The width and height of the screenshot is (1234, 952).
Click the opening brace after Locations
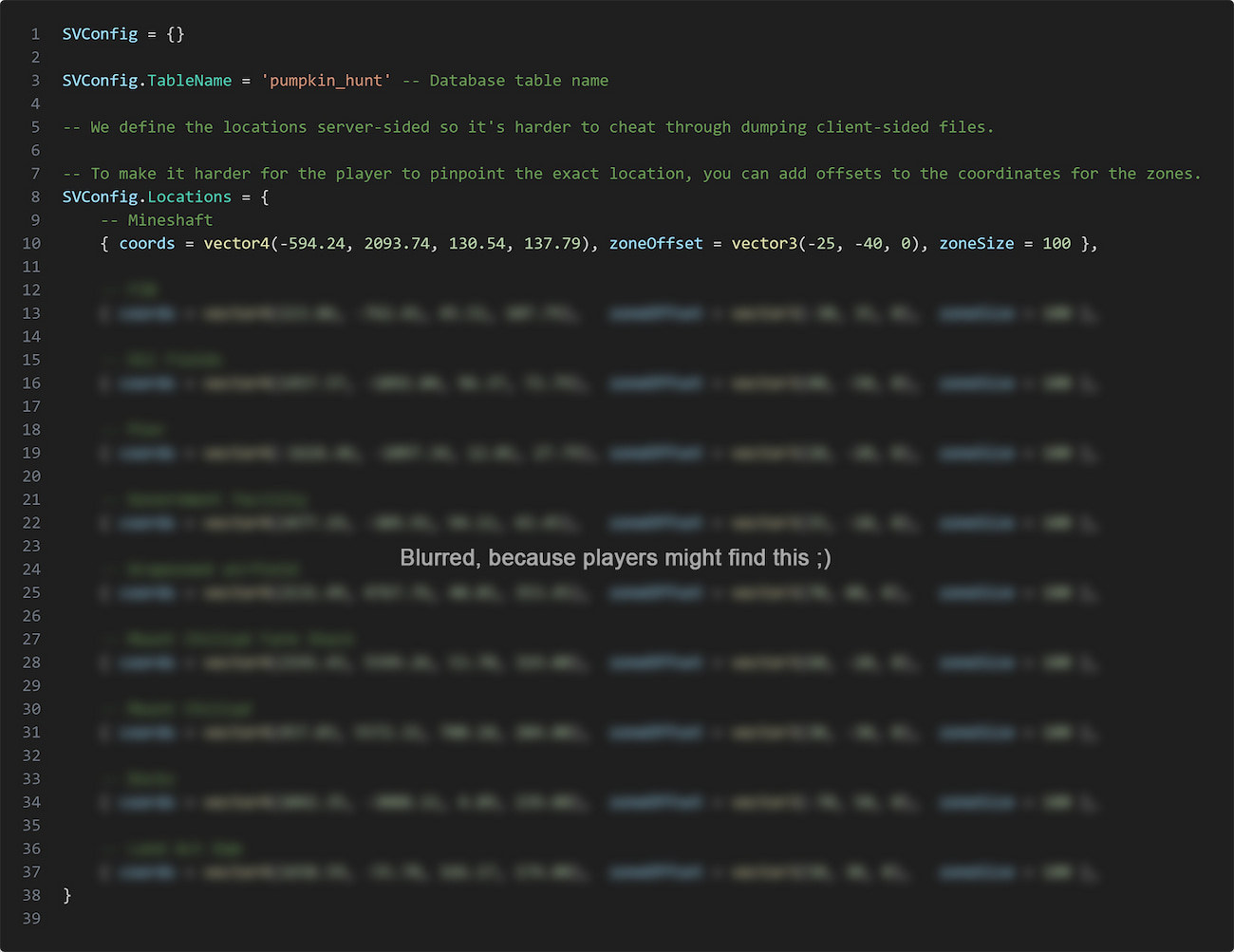[x=265, y=197]
